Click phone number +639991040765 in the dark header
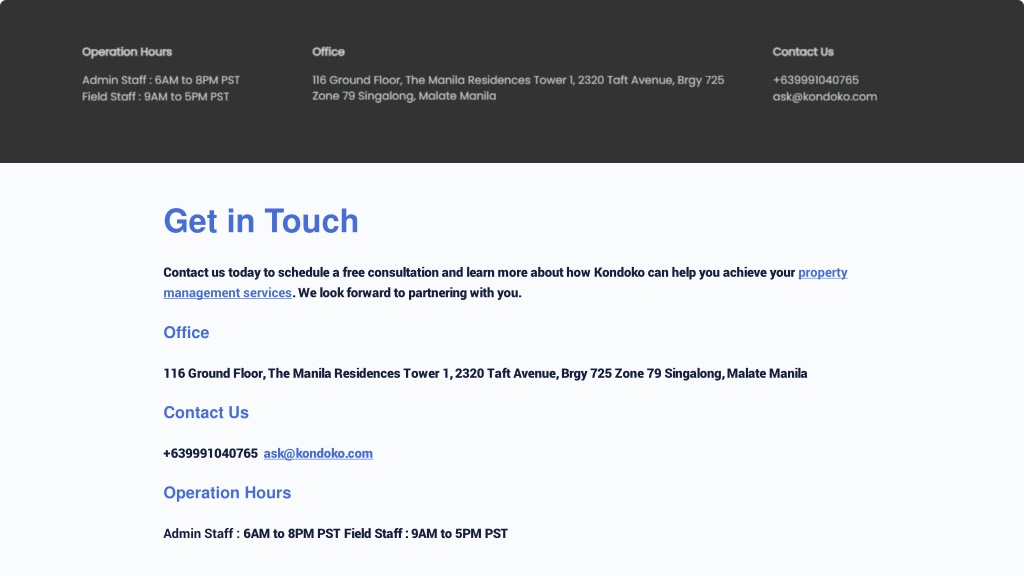1024x576 pixels. (815, 80)
